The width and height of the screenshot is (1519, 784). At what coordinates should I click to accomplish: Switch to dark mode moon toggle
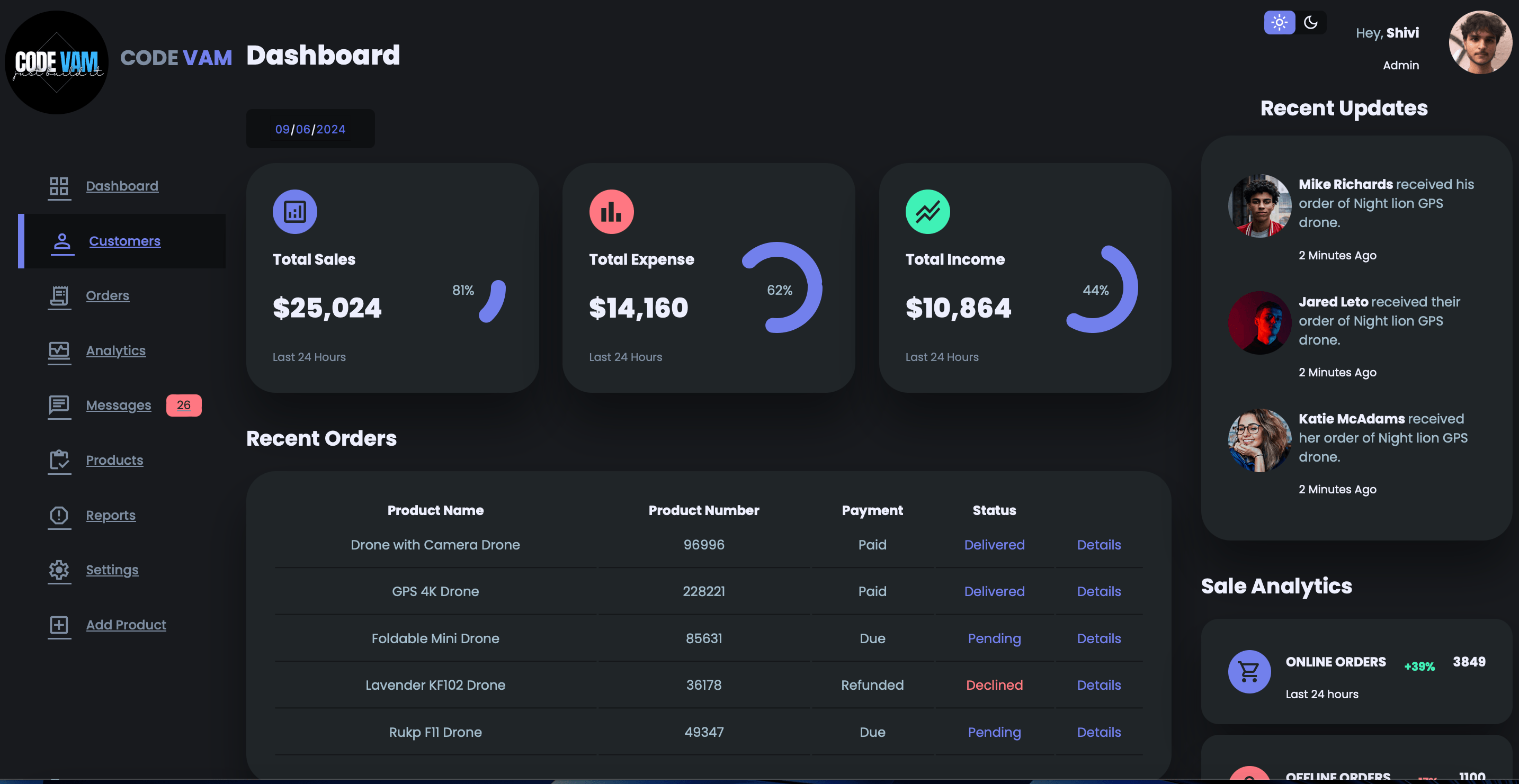pyautogui.click(x=1310, y=23)
